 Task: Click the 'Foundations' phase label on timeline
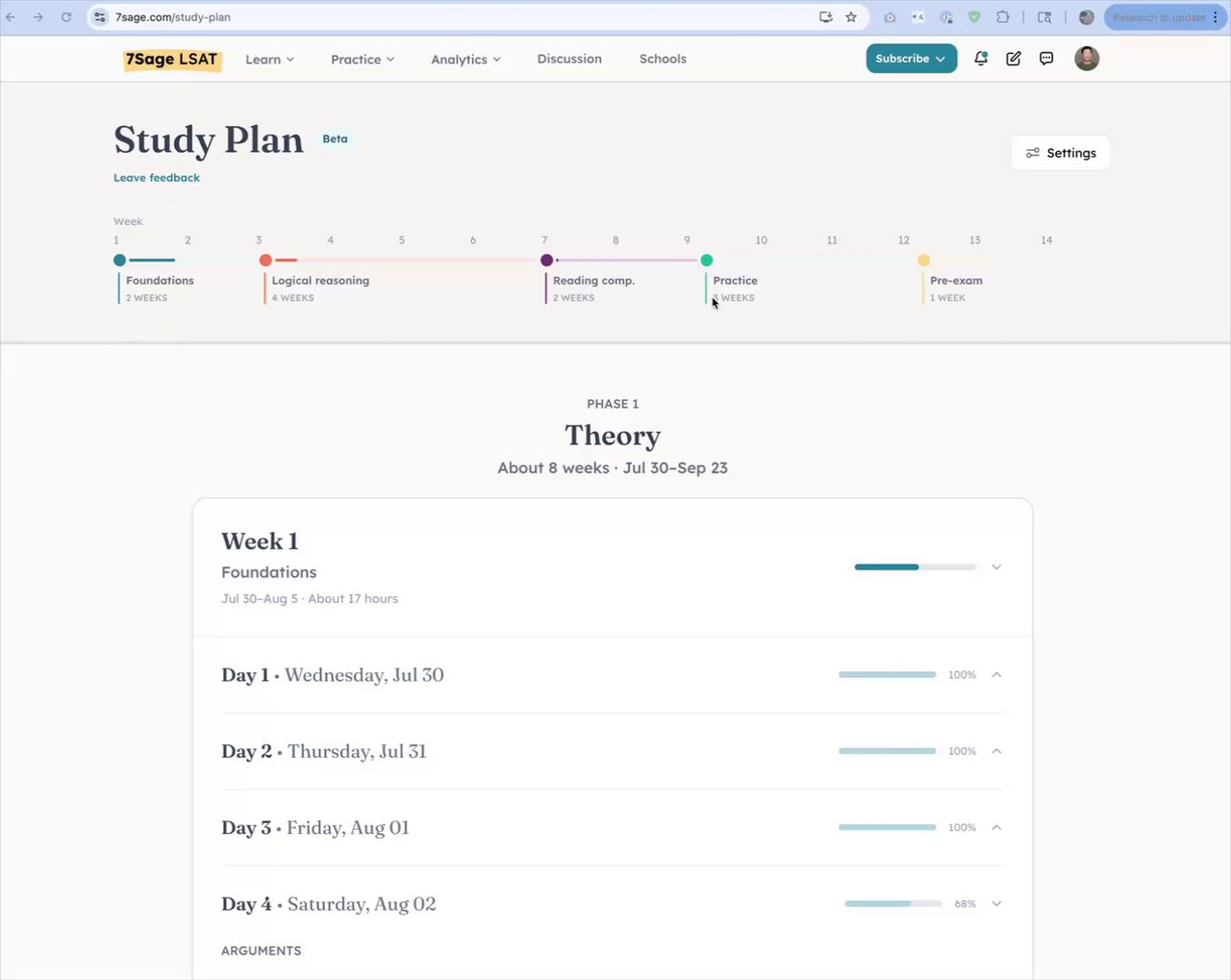(x=160, y=281)
